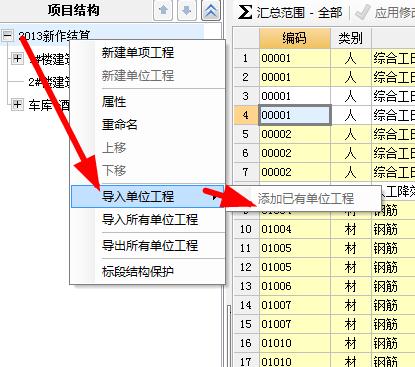Screen dimensions: 415x367
Task: Click the 人 category cell in row 1
Action: tap(351, 58)
